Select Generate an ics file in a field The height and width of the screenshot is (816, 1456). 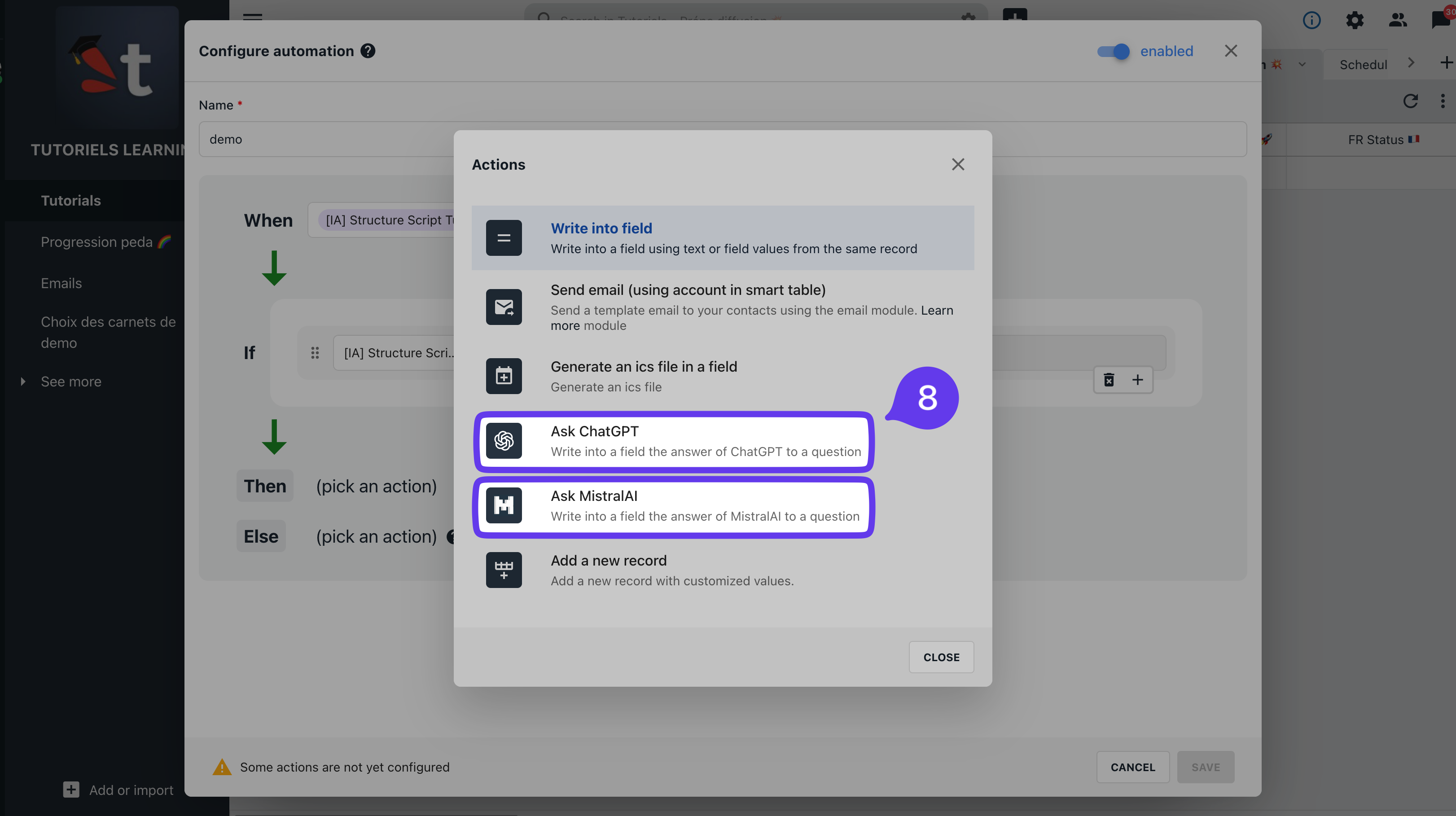(x=722, y=376)
